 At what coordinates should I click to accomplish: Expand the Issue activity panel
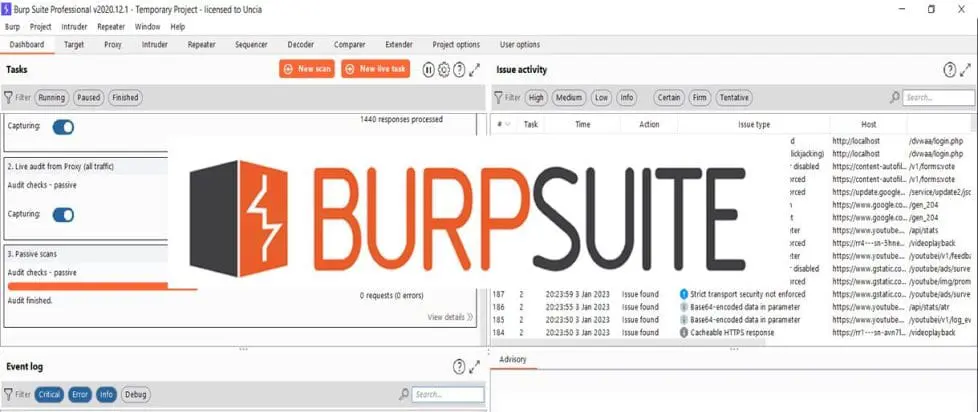pyautogui.click(x=966, y=69)
